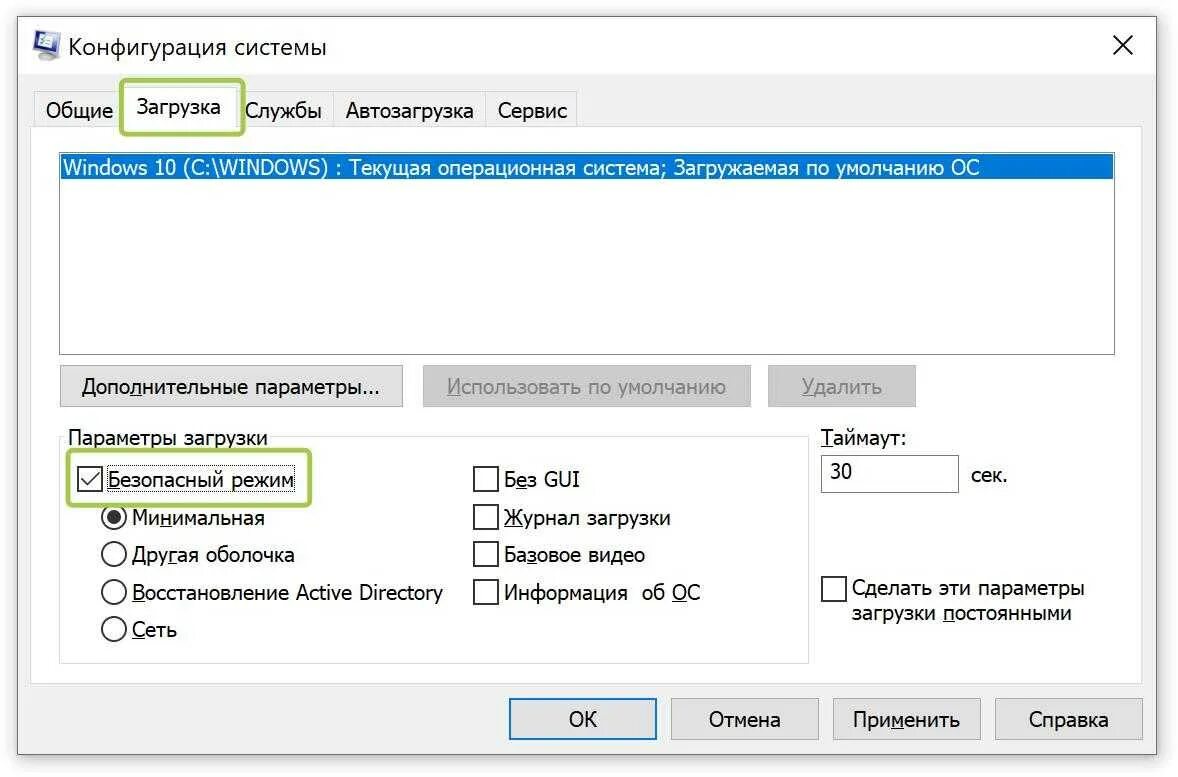Click the System Configuration title bar icon
The image size is (1178, 777).
46,45
